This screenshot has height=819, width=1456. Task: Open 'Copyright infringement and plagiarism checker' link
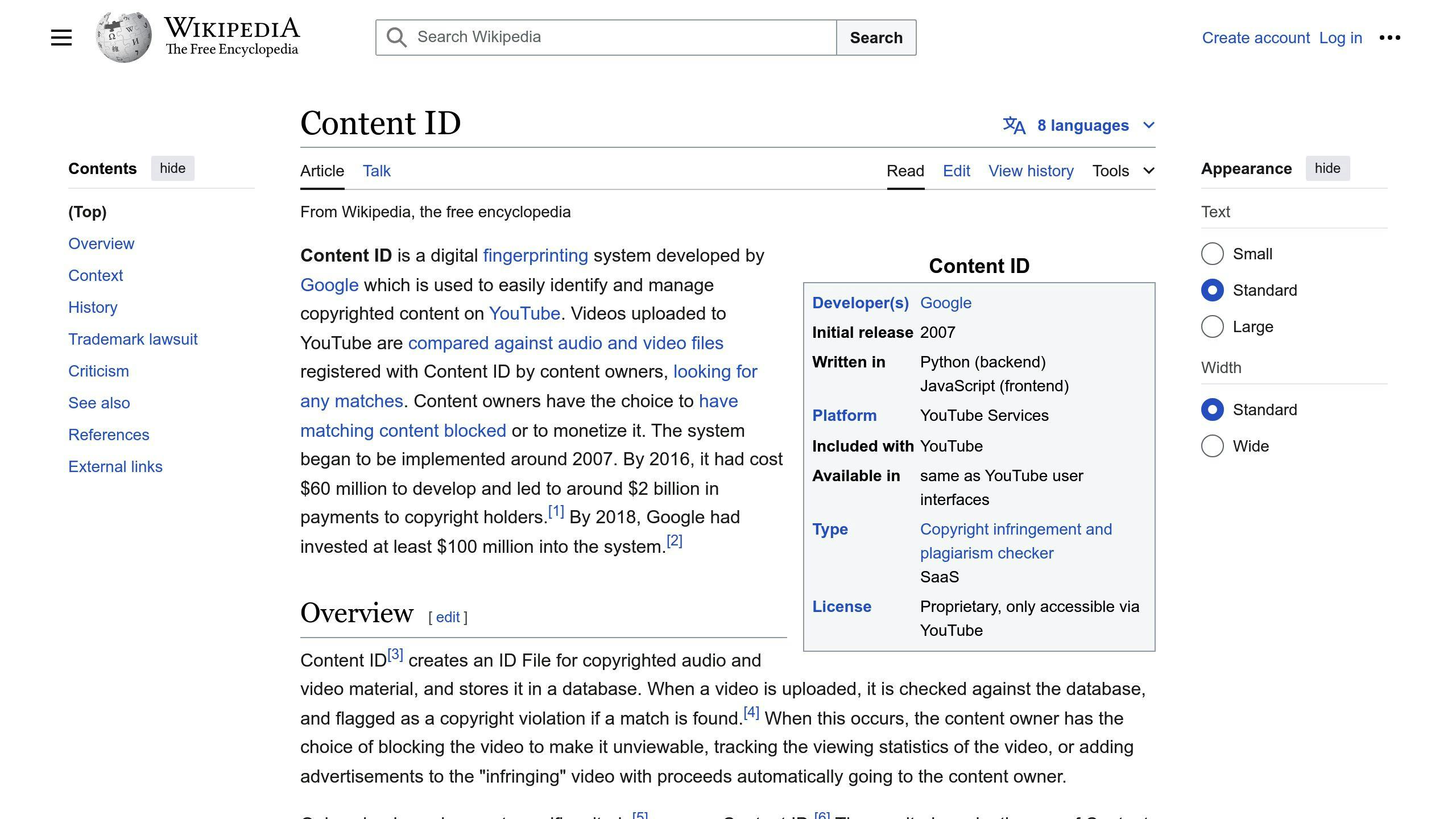coord(1016,541)
